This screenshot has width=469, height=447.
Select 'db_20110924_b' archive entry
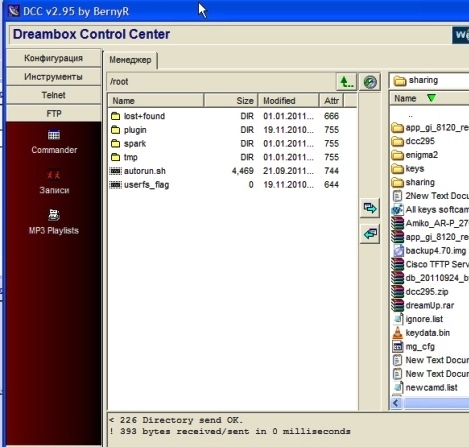430,278
